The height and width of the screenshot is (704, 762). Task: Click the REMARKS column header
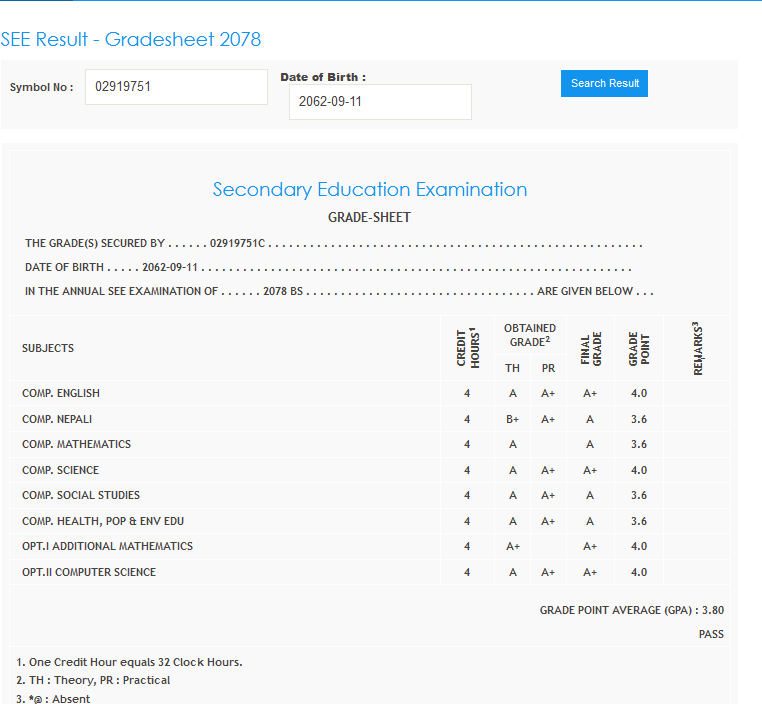click(x=697, y=348)
